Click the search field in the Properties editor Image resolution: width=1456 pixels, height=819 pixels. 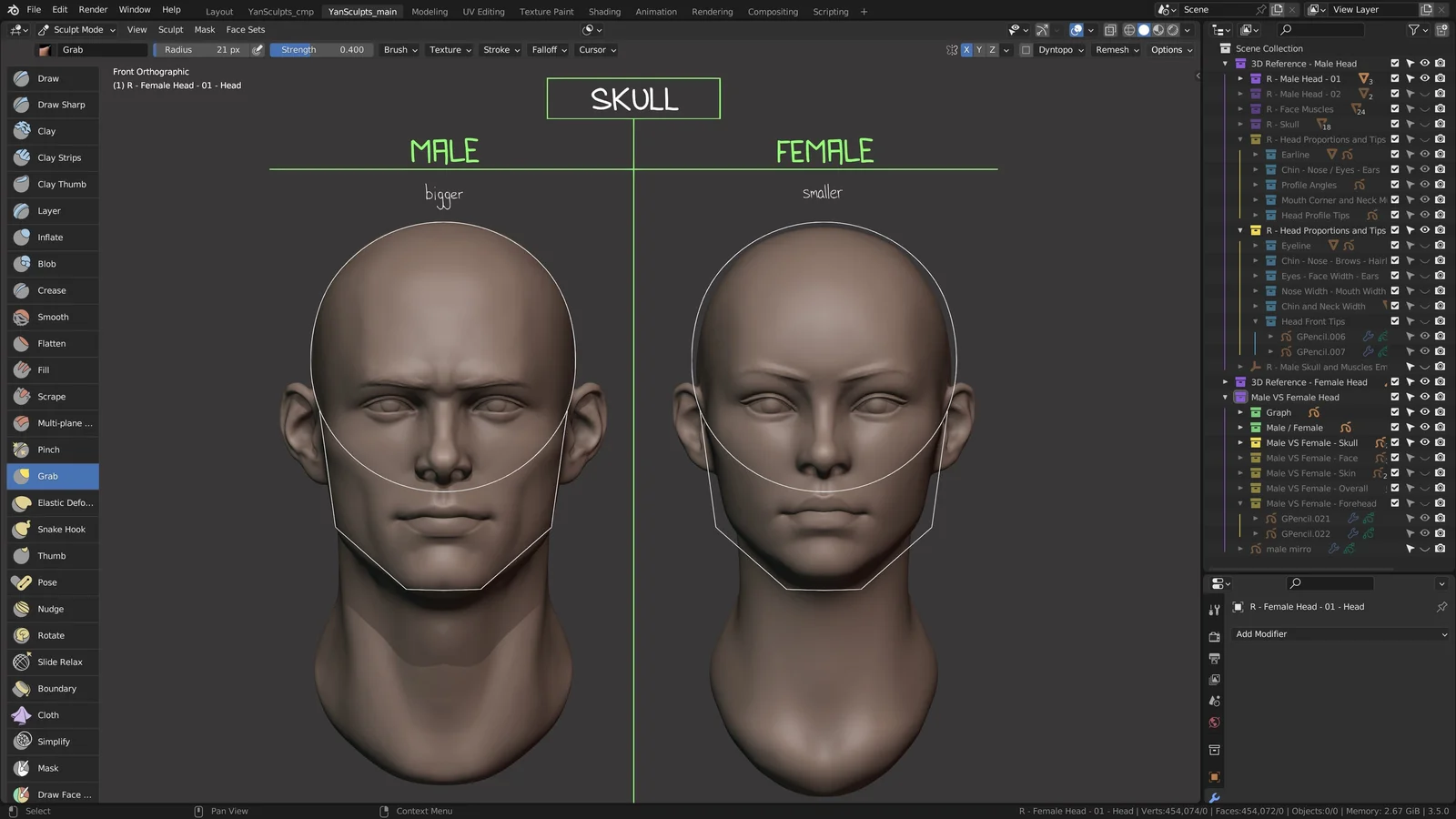point(1329,583)
